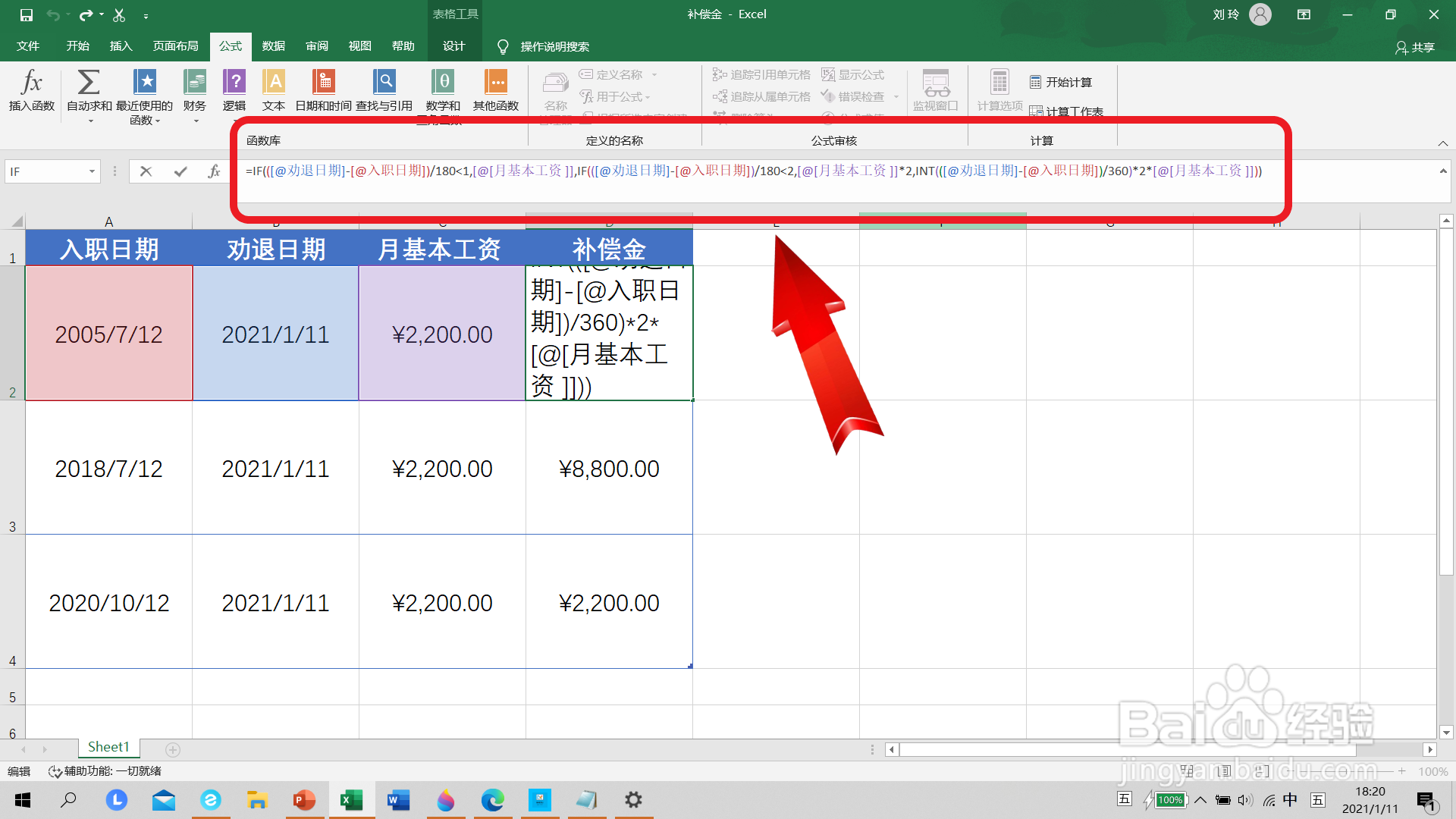Collapse the formula bar with the chevron
This screenshot has width=1456, height=819.
1442,171
